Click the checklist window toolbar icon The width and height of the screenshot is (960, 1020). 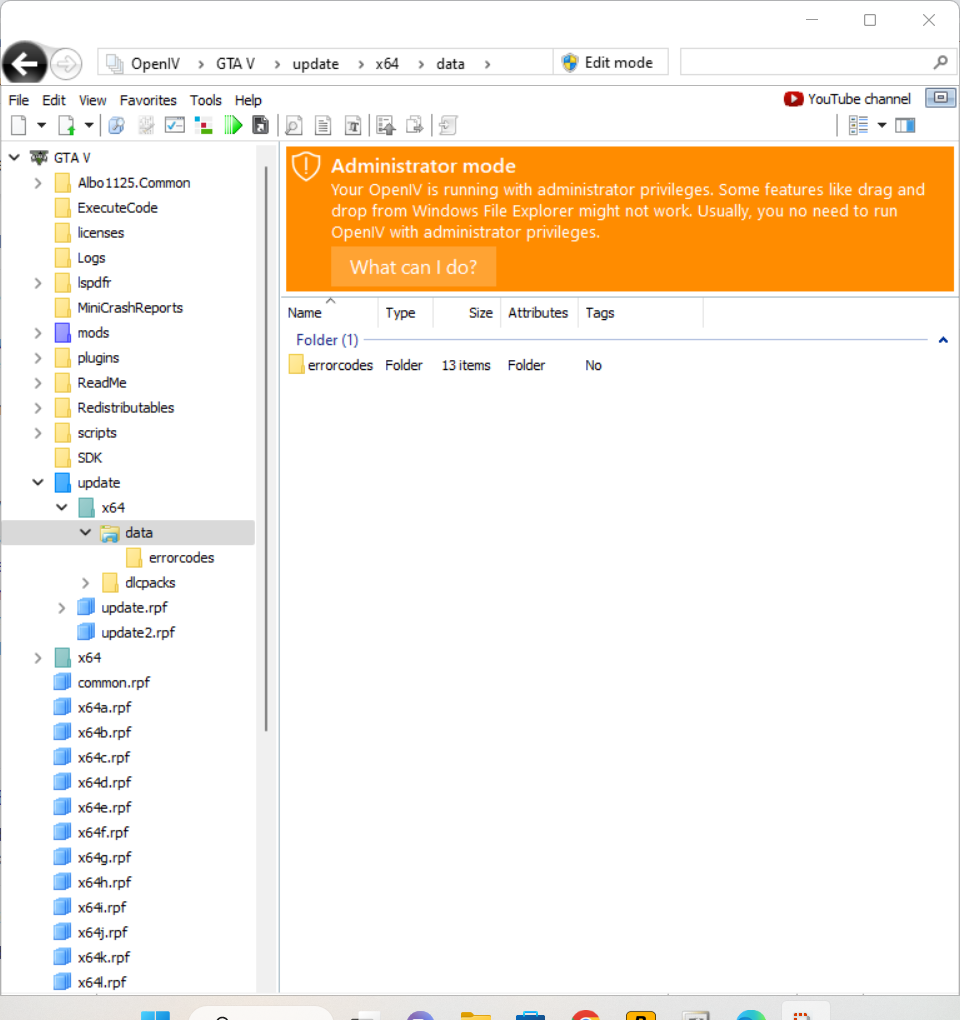(x=175, y=125)
